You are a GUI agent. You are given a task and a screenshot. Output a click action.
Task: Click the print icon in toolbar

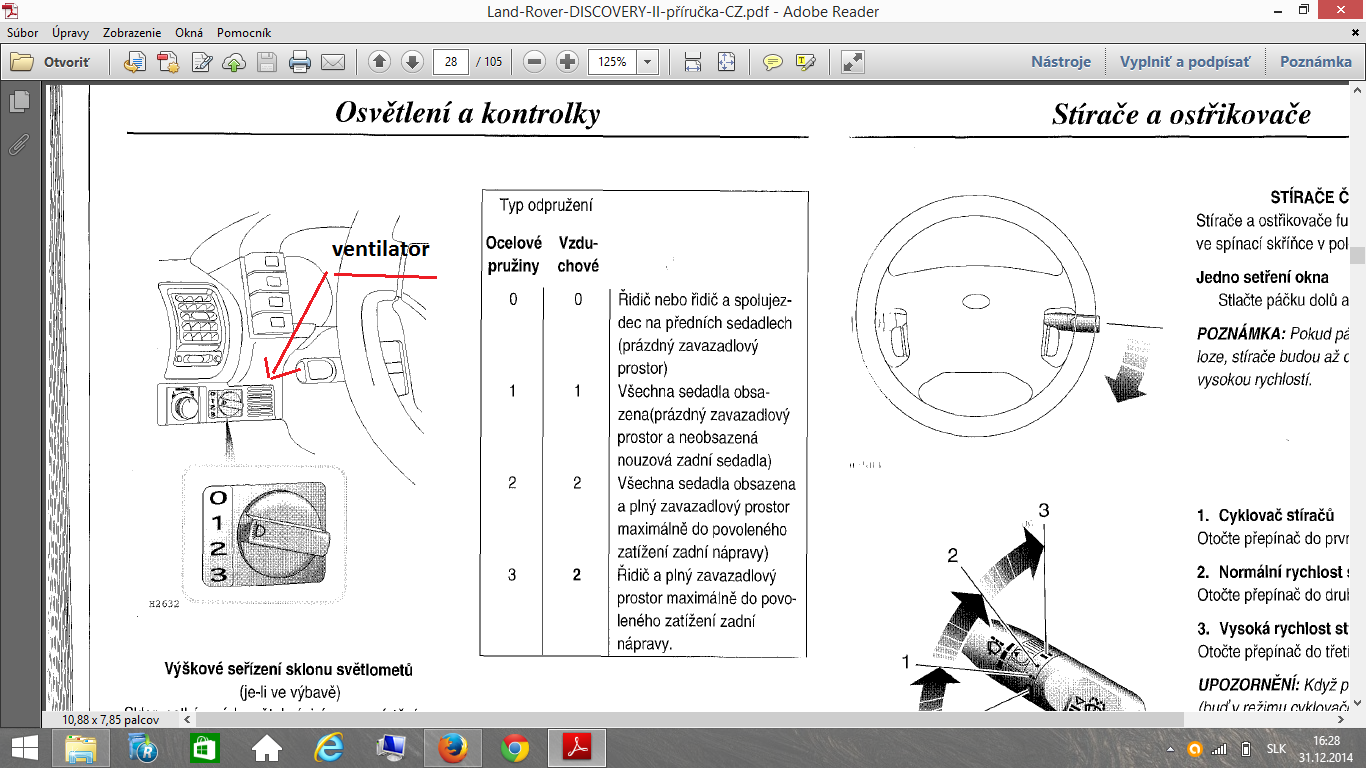(x=299, y=62)
